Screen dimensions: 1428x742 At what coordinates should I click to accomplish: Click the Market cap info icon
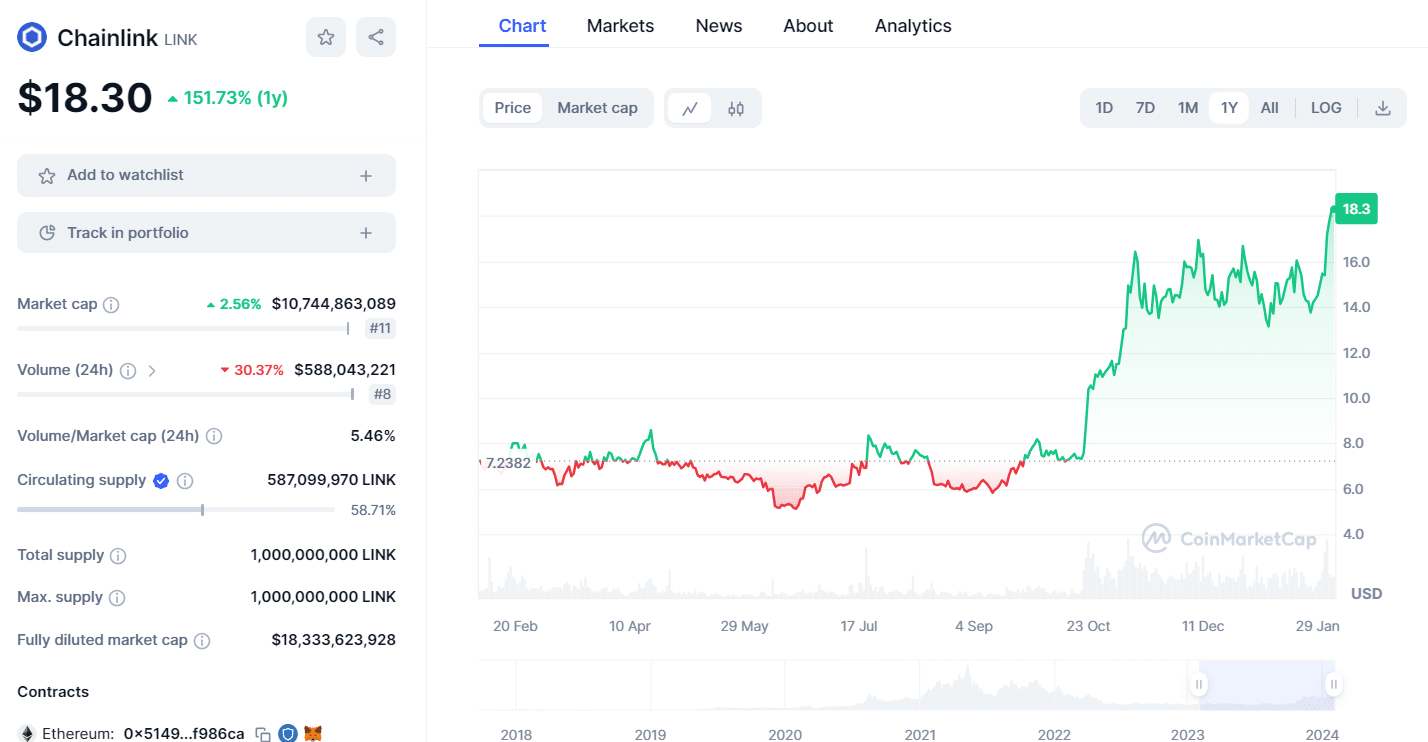pos(110,303)
